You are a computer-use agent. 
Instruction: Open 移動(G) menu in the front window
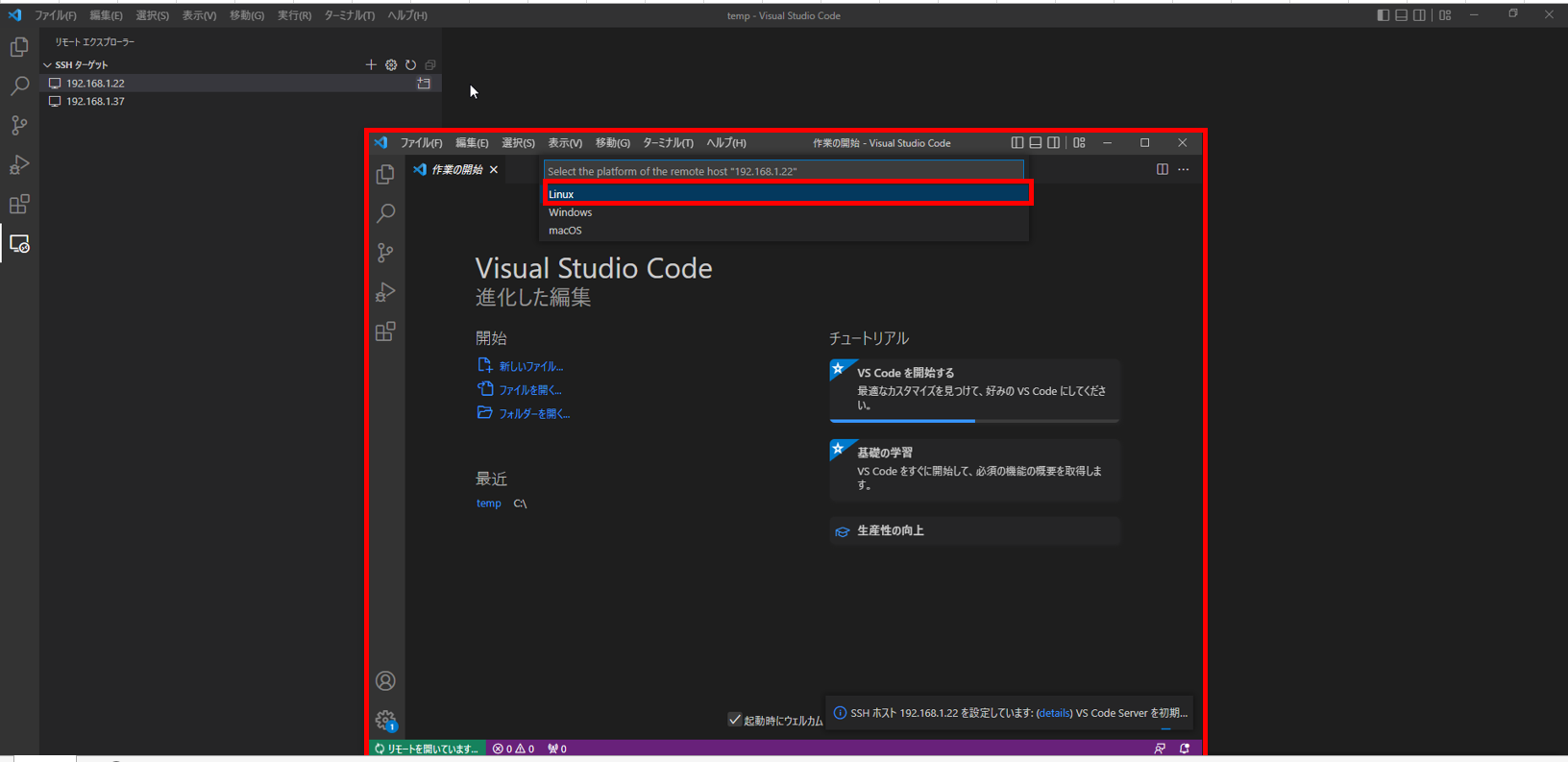coord(612,142)
